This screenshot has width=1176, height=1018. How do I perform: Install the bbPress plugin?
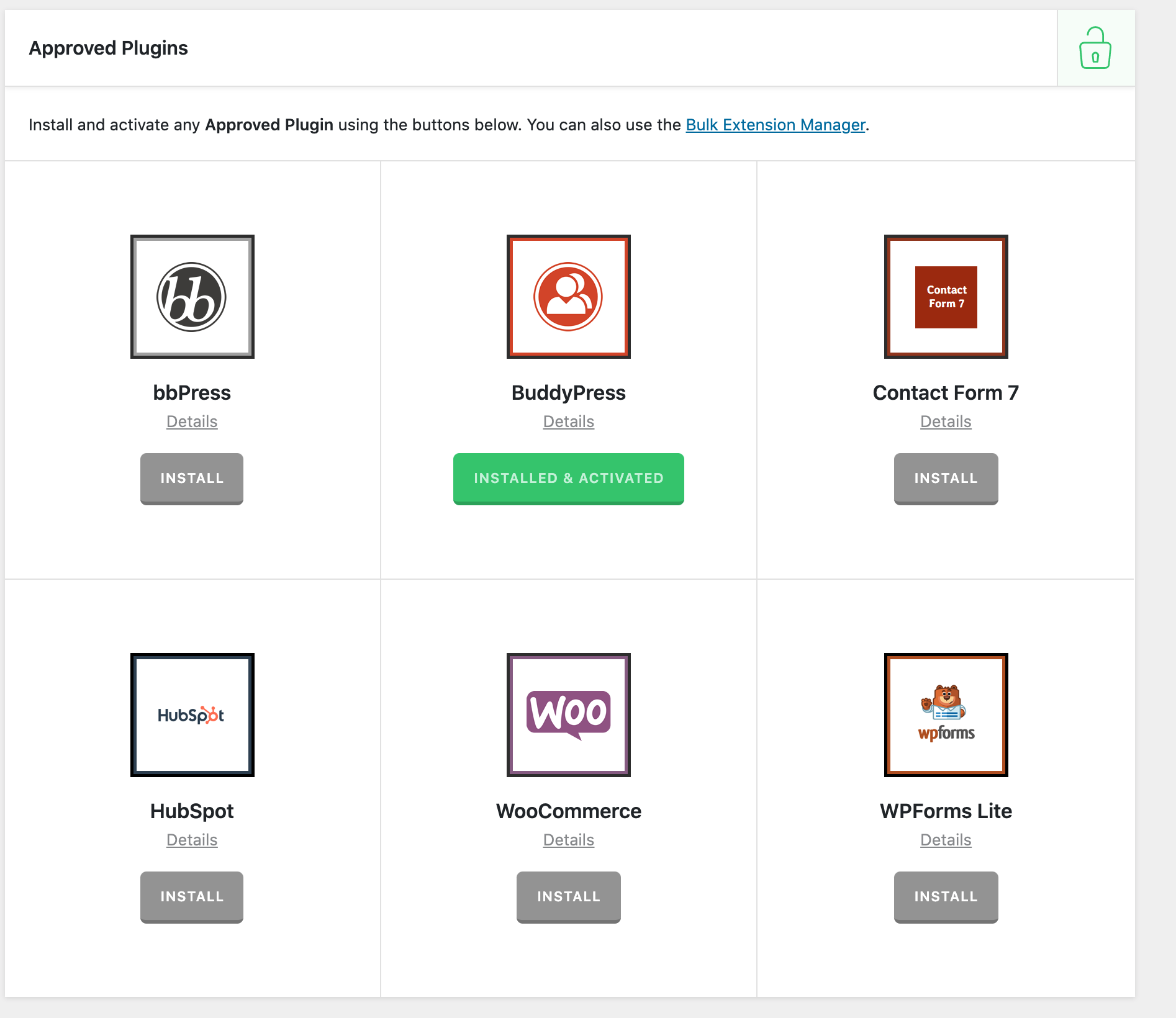coord(192,478)
